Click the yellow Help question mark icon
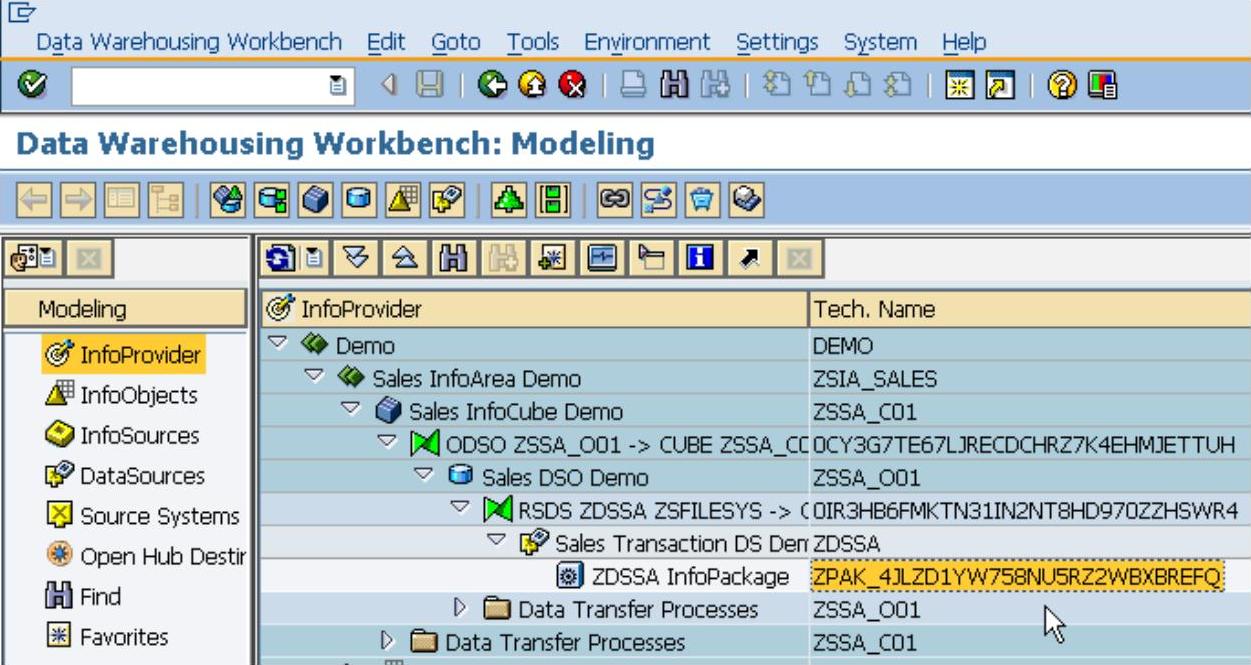Viewport: 1251px width, 665px height. [x=1061, y=86]
